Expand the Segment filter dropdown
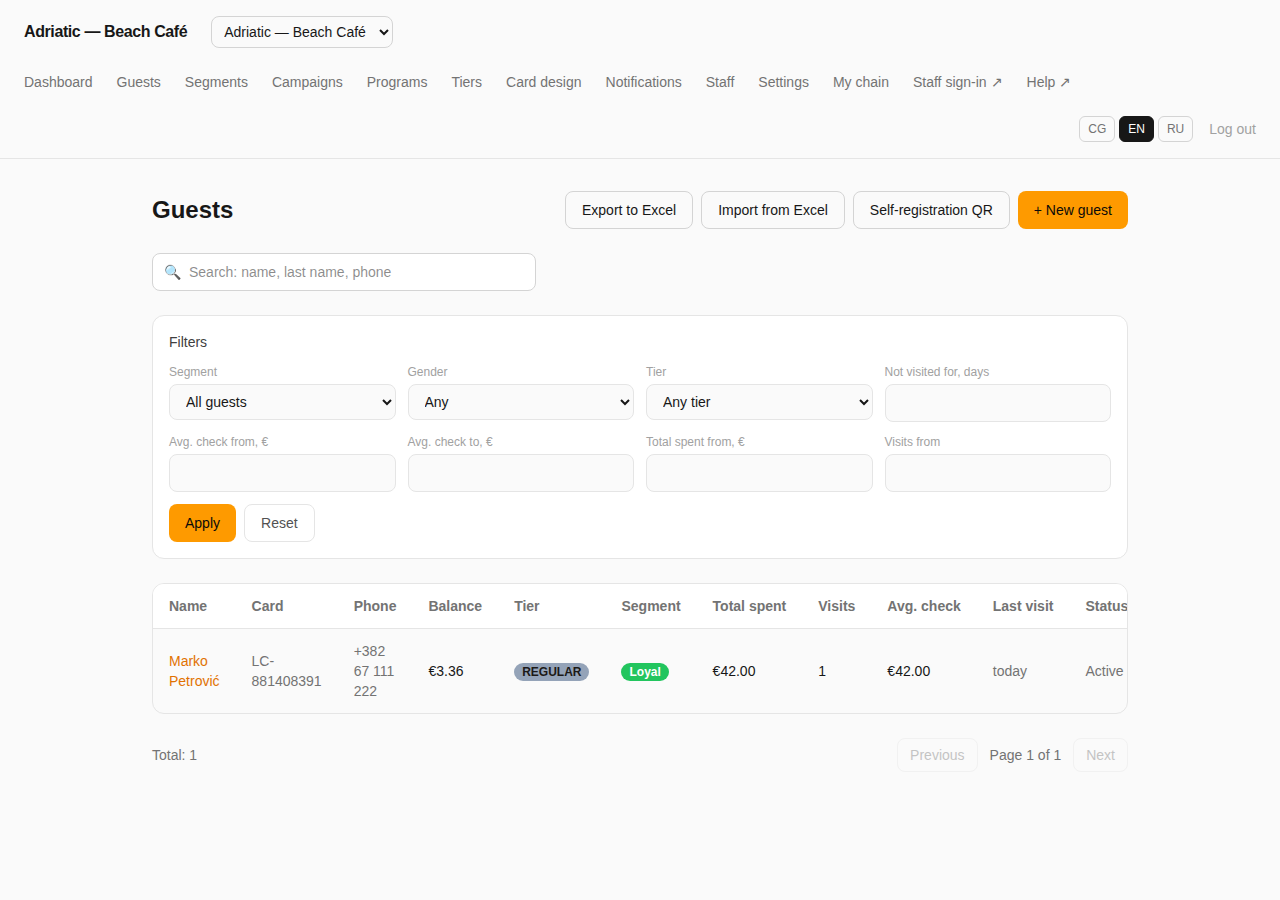Screen dimensions: 1280x900 (x=282, y=402)
